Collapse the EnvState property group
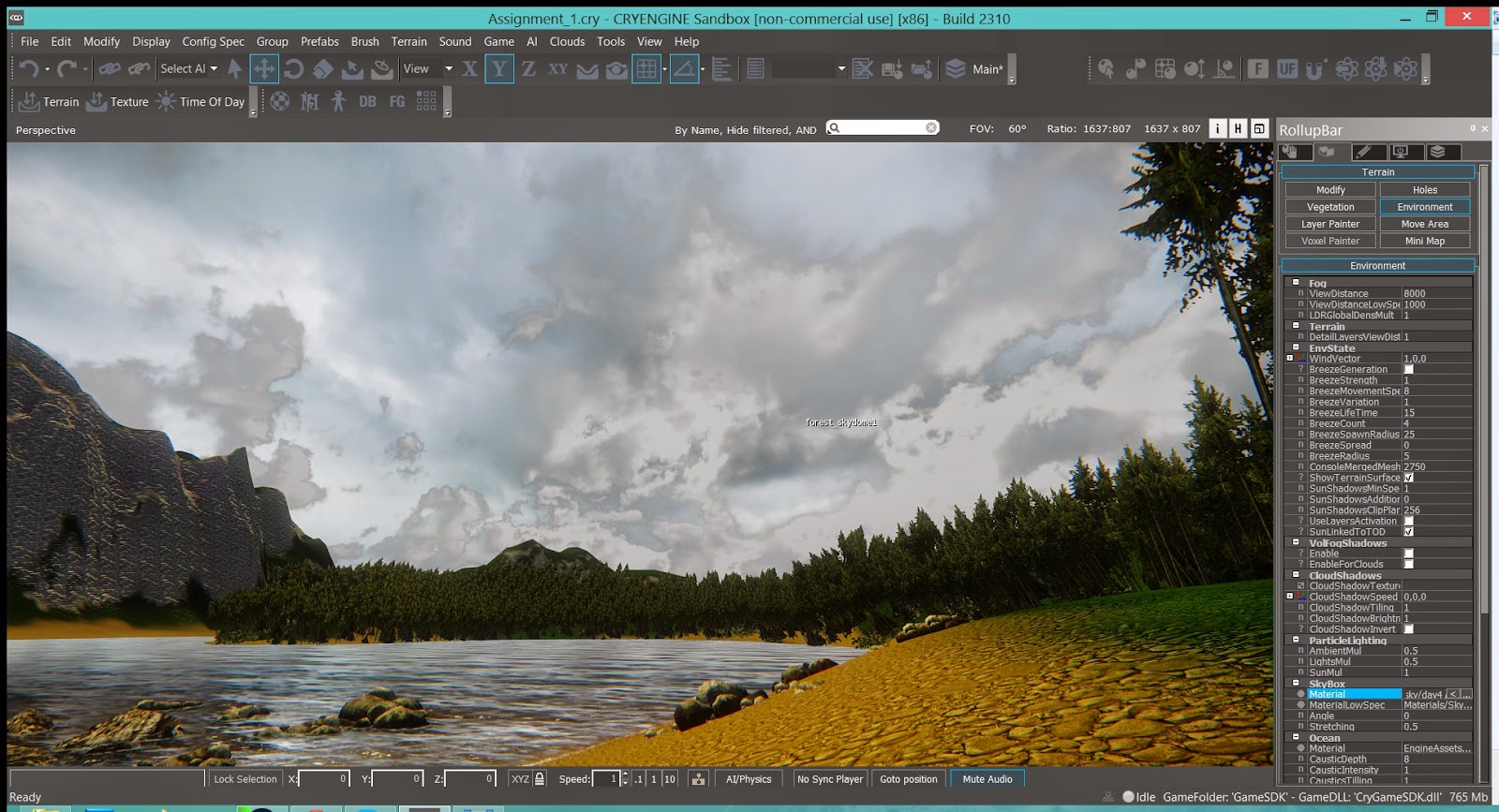Screen dimensions: 1499x812 point(1296,347)
